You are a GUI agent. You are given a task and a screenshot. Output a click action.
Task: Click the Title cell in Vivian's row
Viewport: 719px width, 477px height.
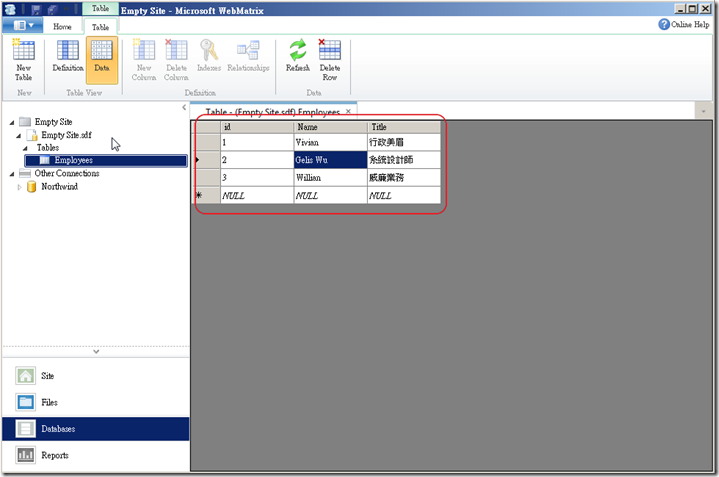point(404,142)
